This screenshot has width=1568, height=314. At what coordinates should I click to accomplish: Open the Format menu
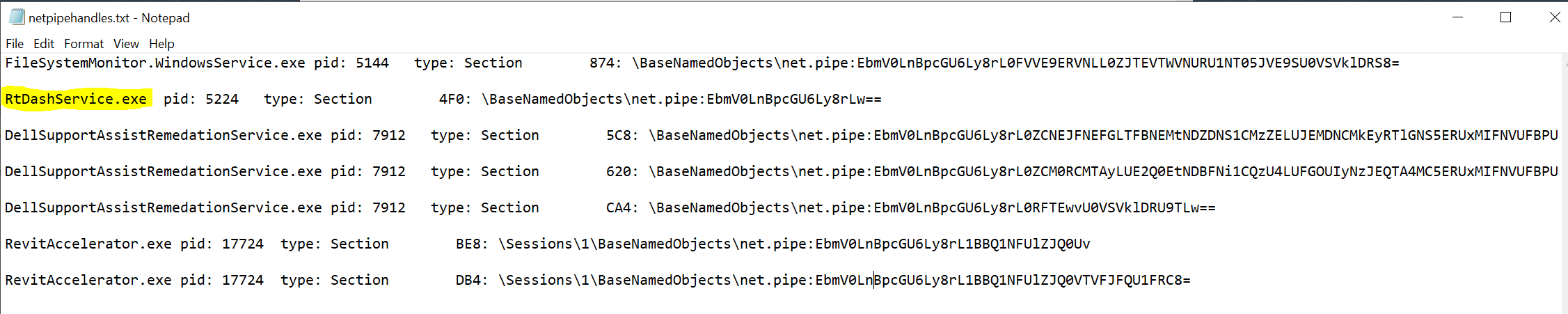(x=84, y=43)
